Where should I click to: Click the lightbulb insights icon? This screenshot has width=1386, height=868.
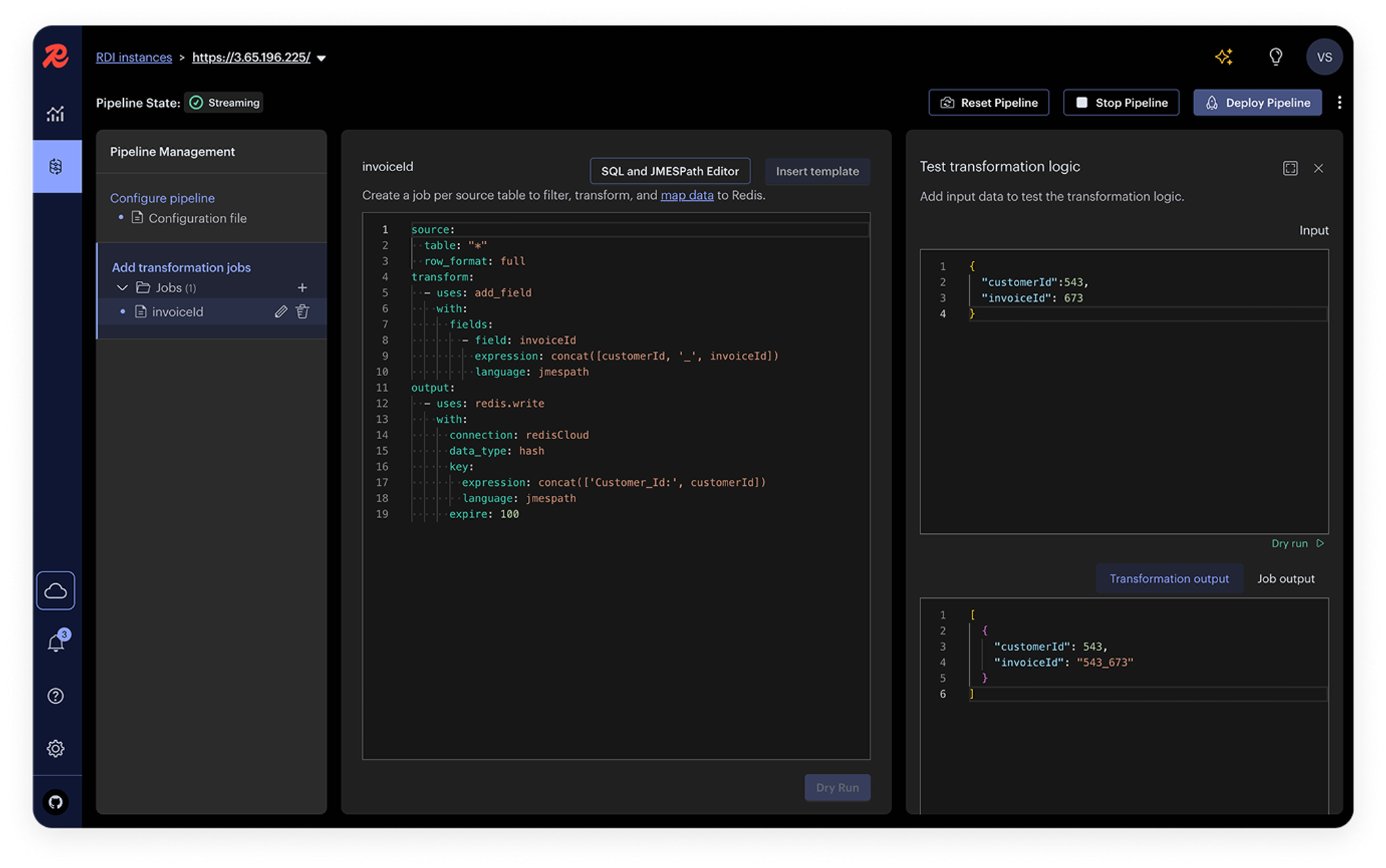pos(1275,57)
